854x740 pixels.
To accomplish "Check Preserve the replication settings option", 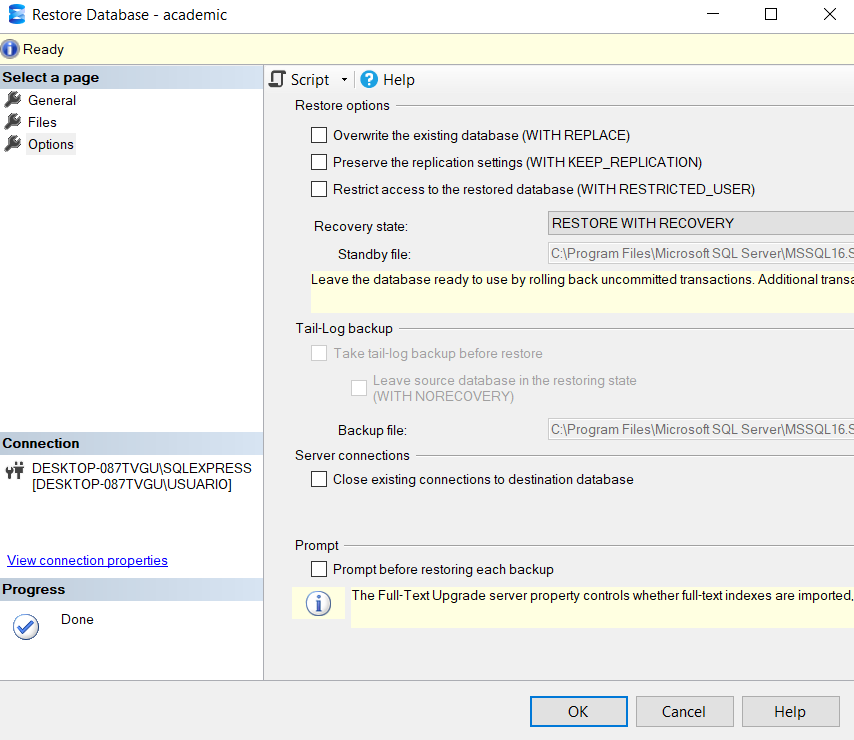I will pyautogui.click(x=319, y=162).
